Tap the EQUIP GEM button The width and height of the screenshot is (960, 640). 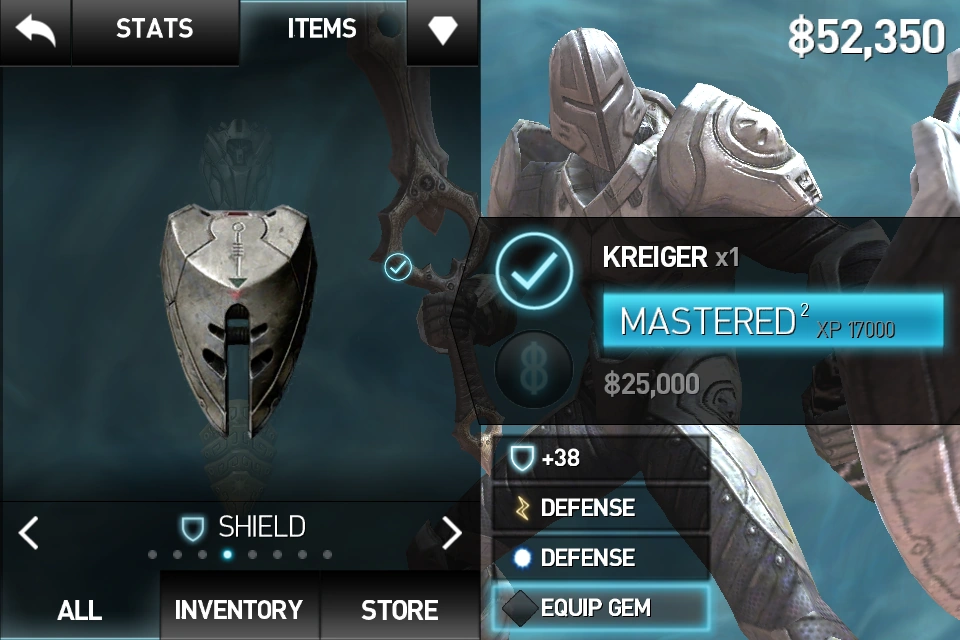(x=601, y=608)
